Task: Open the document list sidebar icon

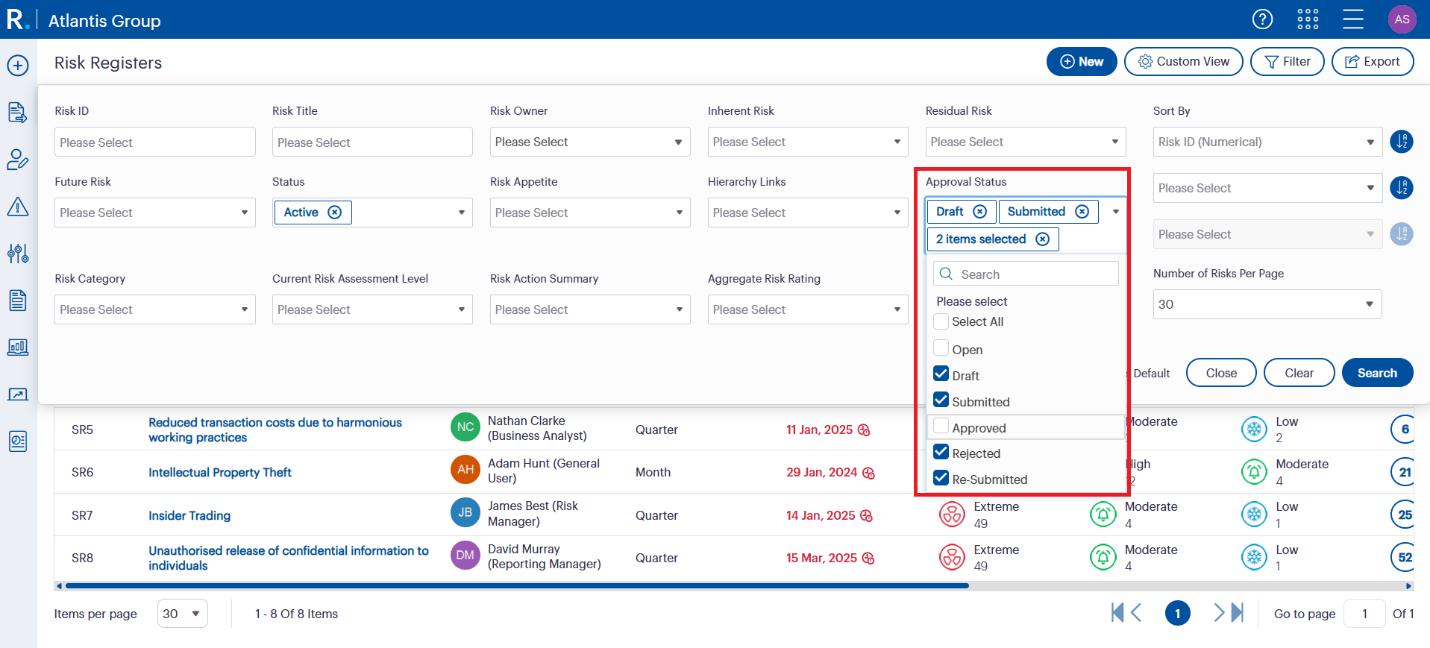Action: pos(17,300)
